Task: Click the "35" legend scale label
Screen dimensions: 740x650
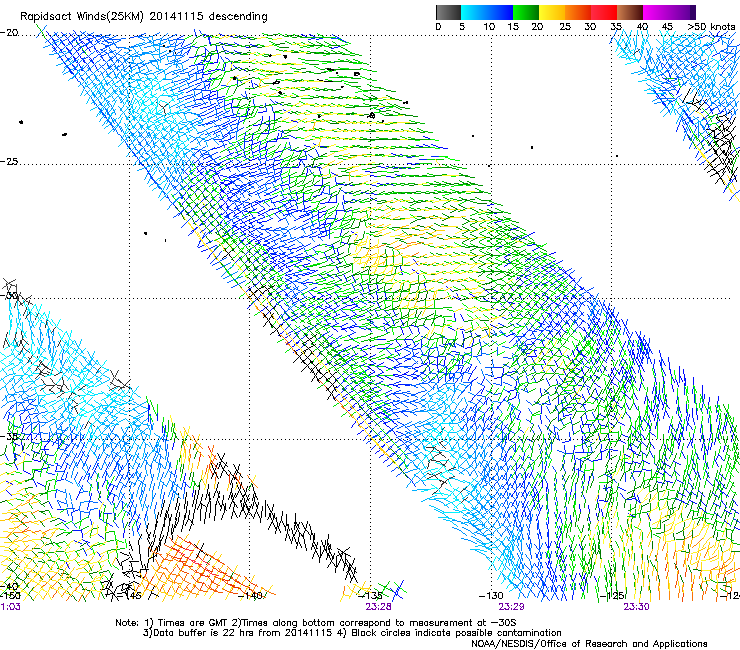Action: coord(616,27)
